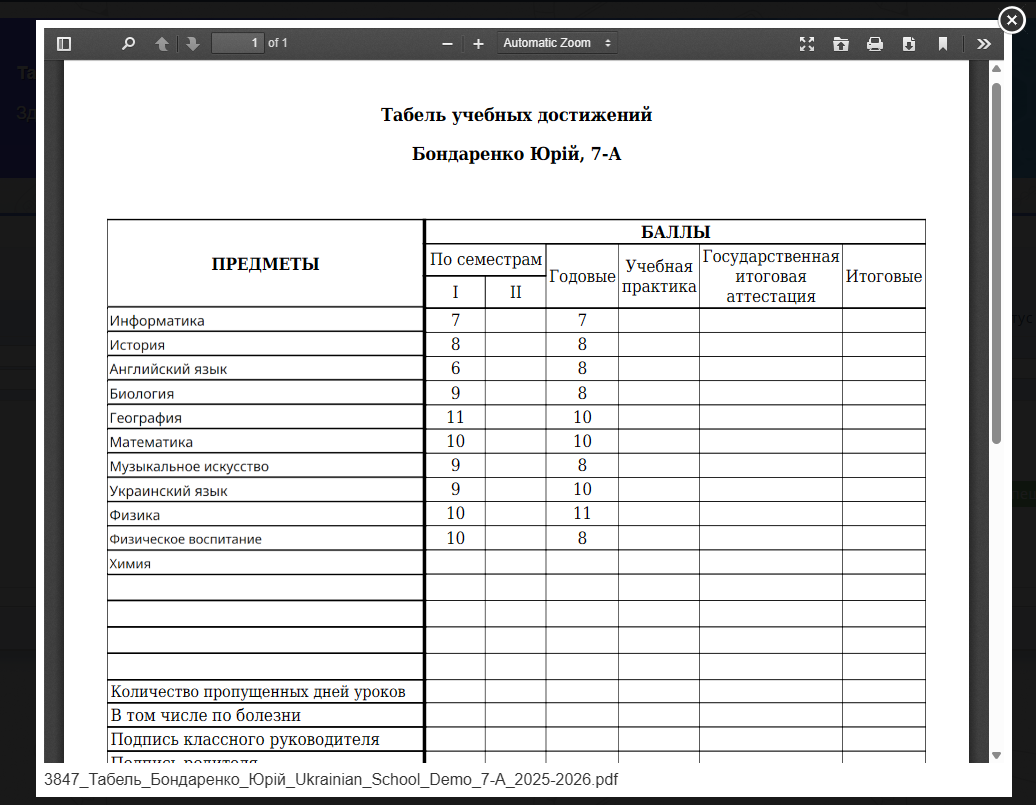Click the open file icon
This screenshot has width=1036, height=805.
(841, 44)
